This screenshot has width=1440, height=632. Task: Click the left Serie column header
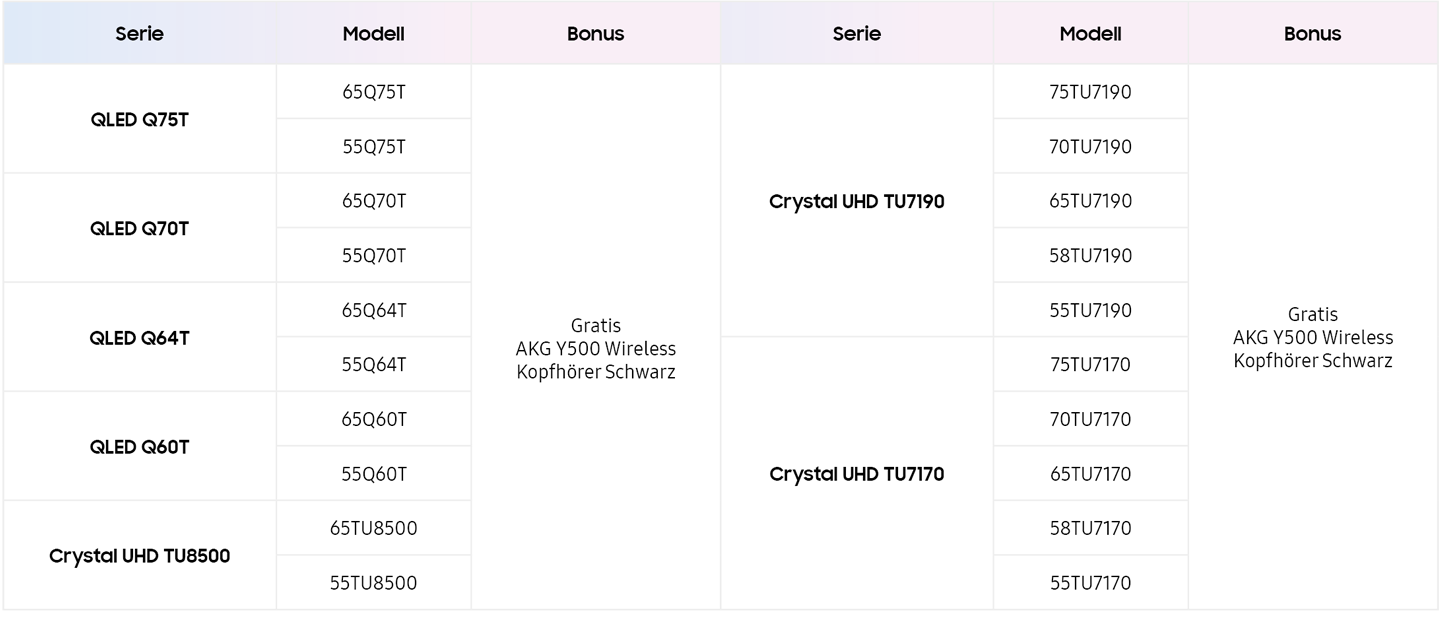point(139,33)
